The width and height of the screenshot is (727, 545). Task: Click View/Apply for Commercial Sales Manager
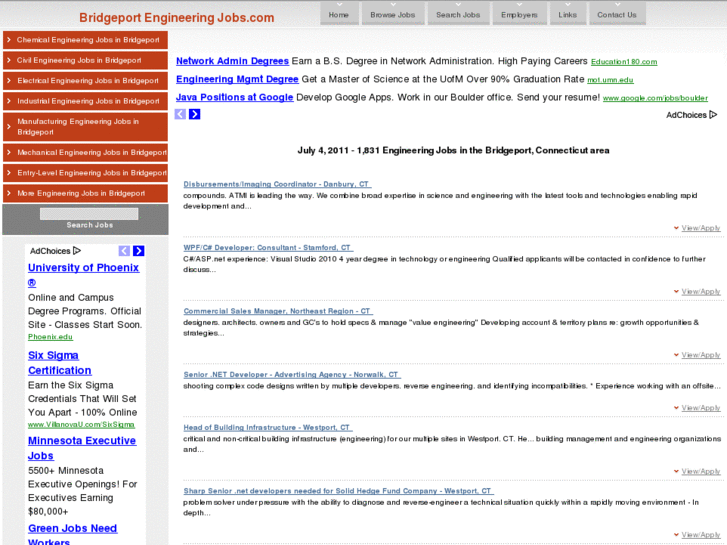click(701, 355)
